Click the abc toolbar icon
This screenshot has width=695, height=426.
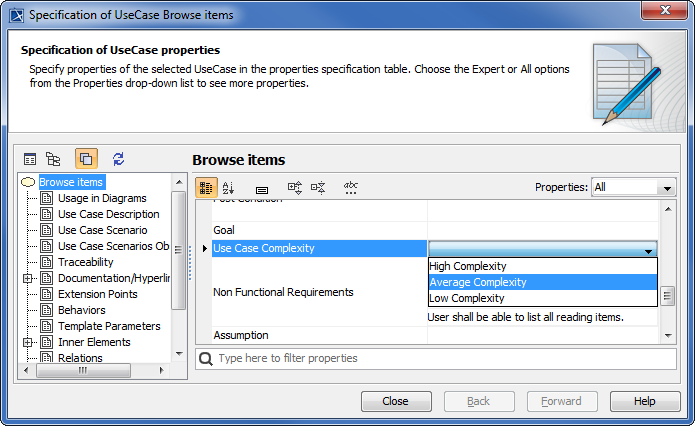click(351, 187)
